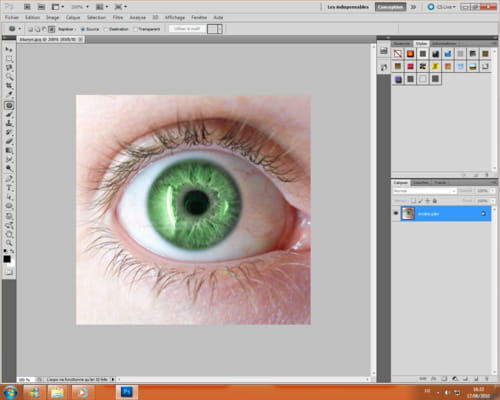The image size is (500, 400).
Task: Toggle lock transparent pixels in Calques
Action: pos(413,201)
